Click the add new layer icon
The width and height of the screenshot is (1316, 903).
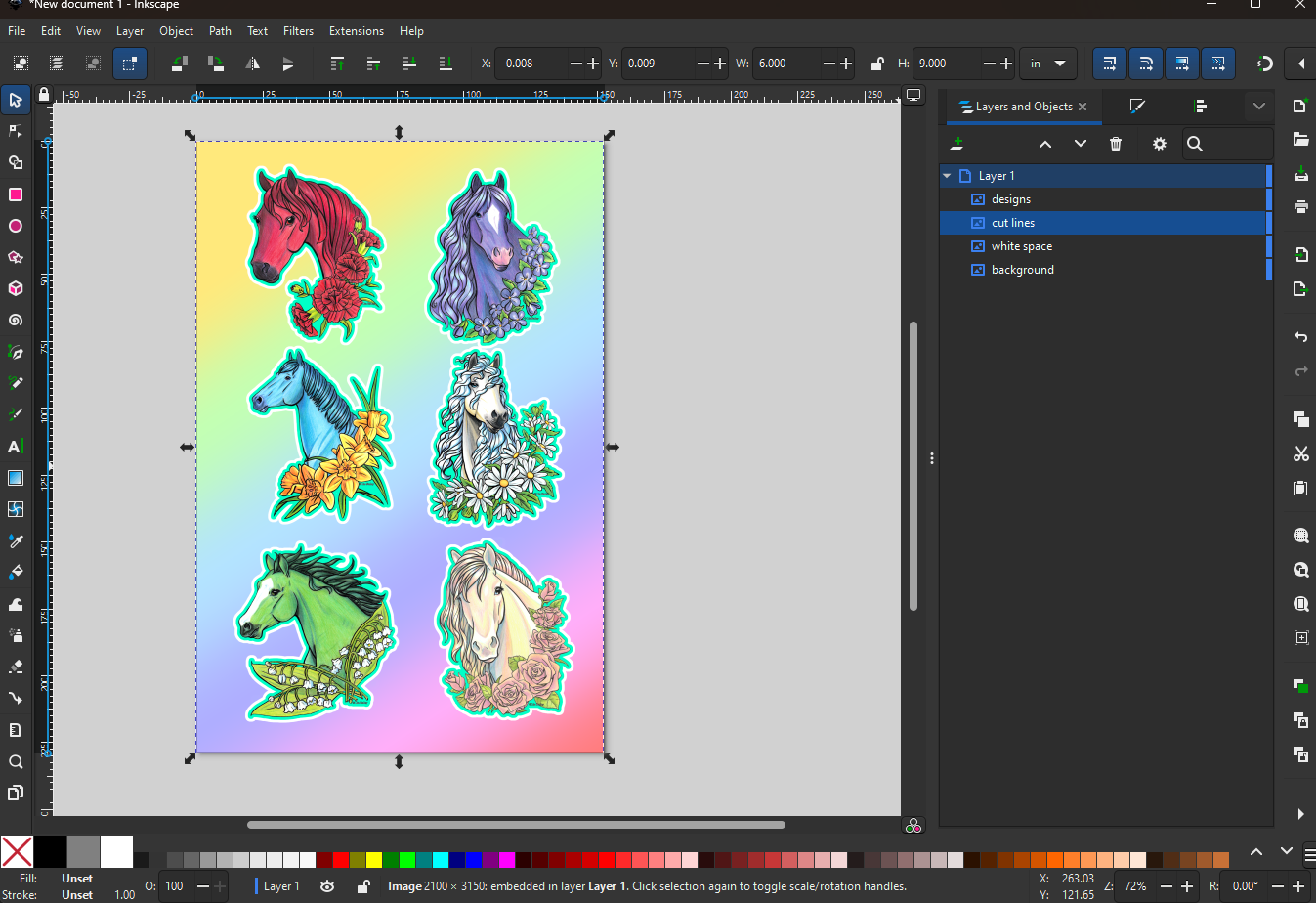click(957, 144)
